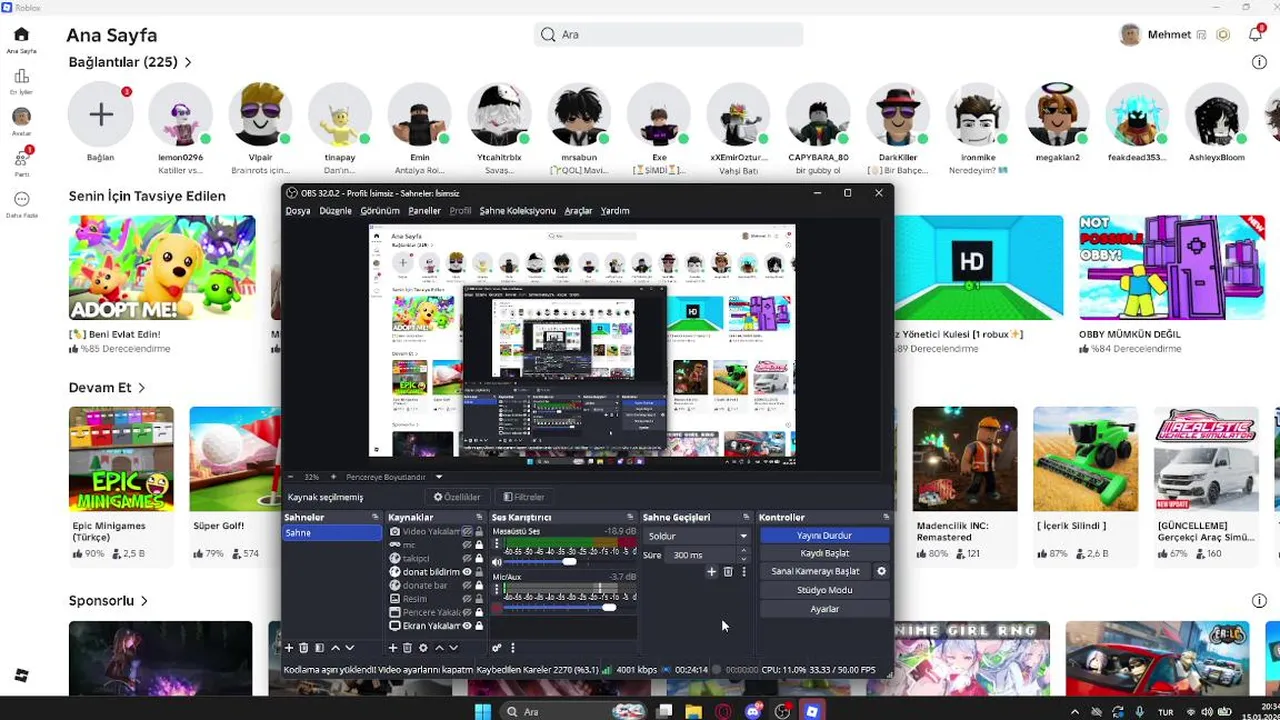This screenshot has width=1280, height=720.
Task: Open Görünüm menu in OBS
Action: point(379,211)
